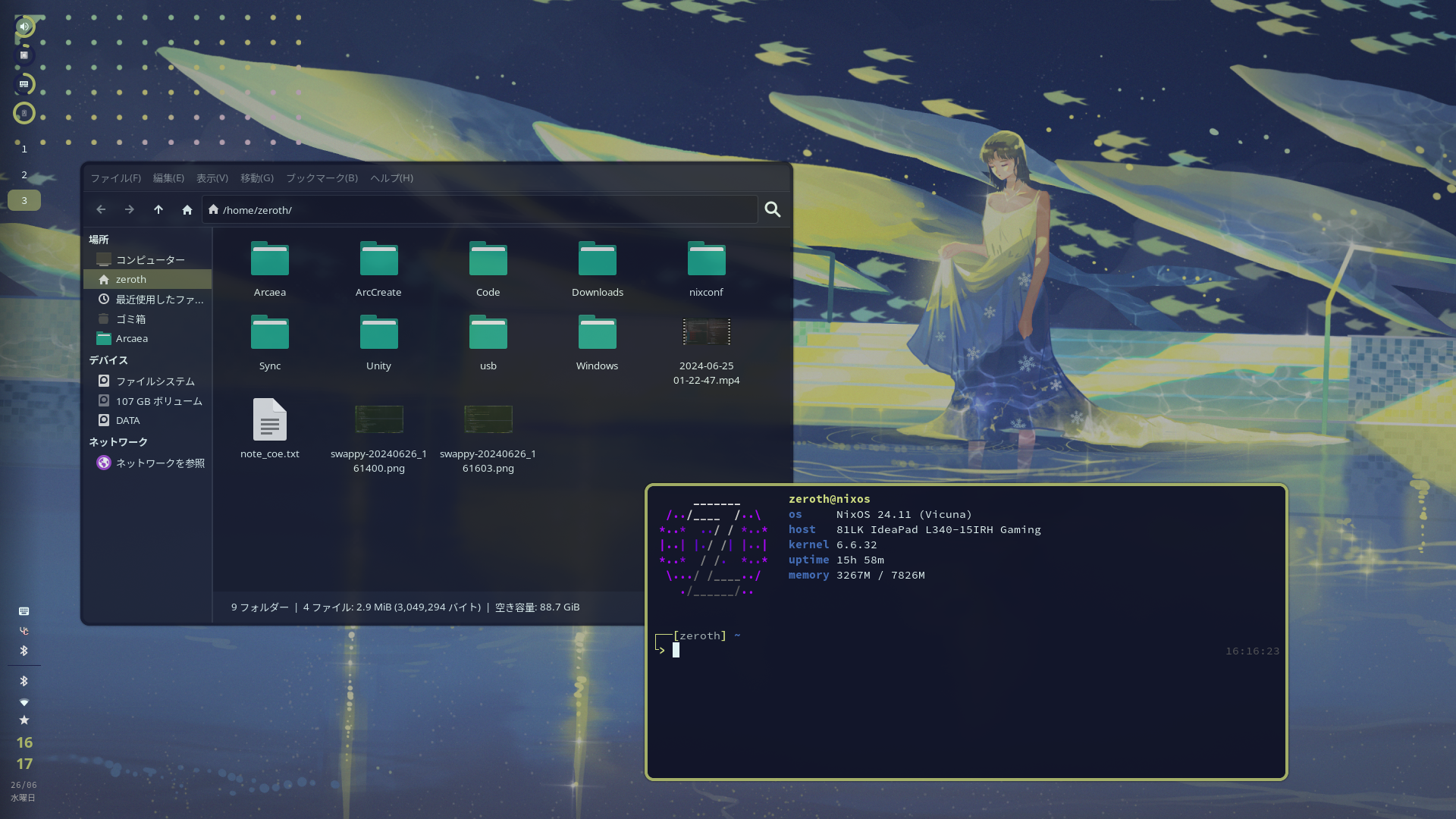Select DATA device in sidebar
This screenshot has width=1456, height=819.
click(x=127, y=420)
